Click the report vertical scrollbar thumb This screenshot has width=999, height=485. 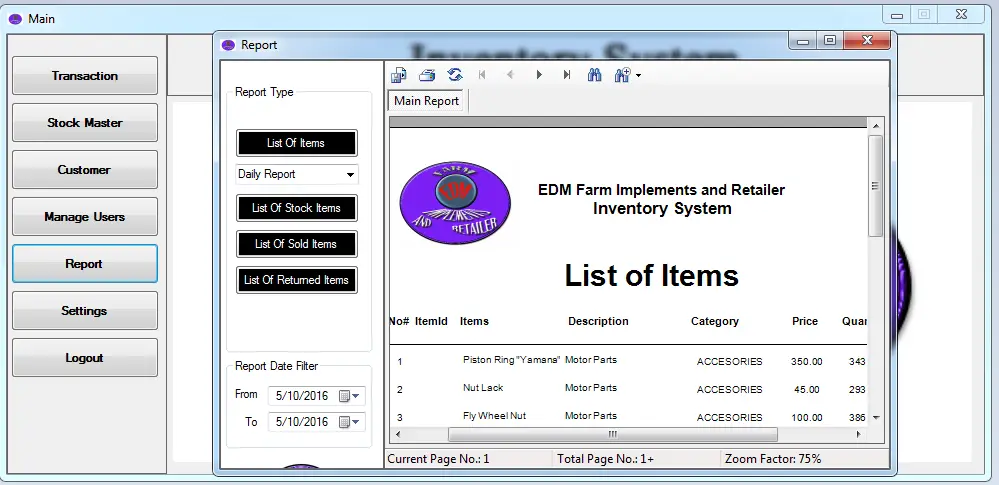click(875, 185)
